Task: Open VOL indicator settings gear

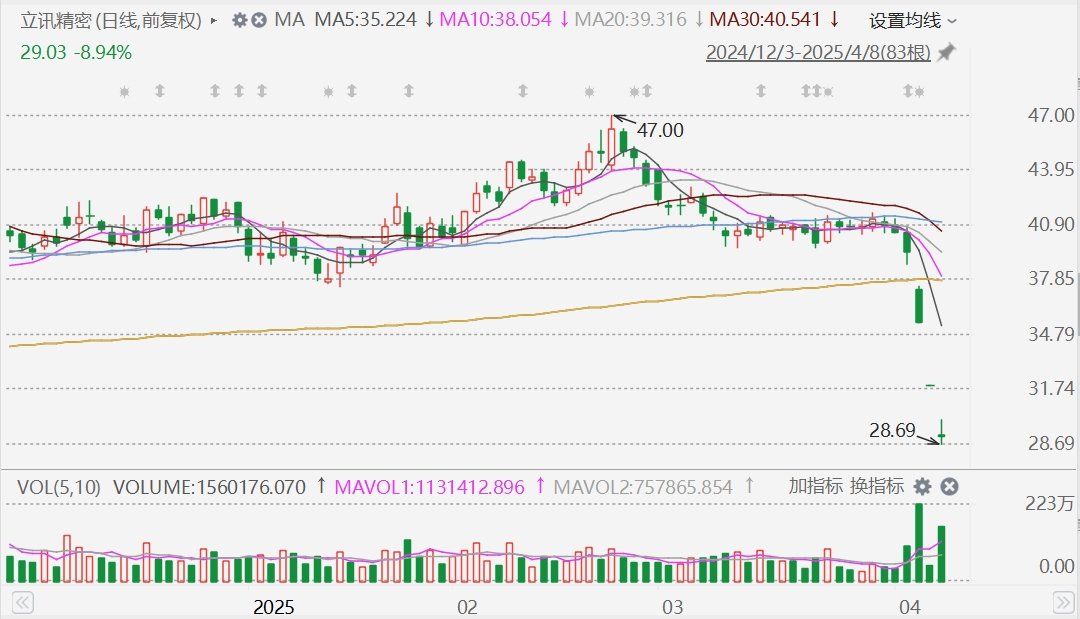Action: point(922,487)
